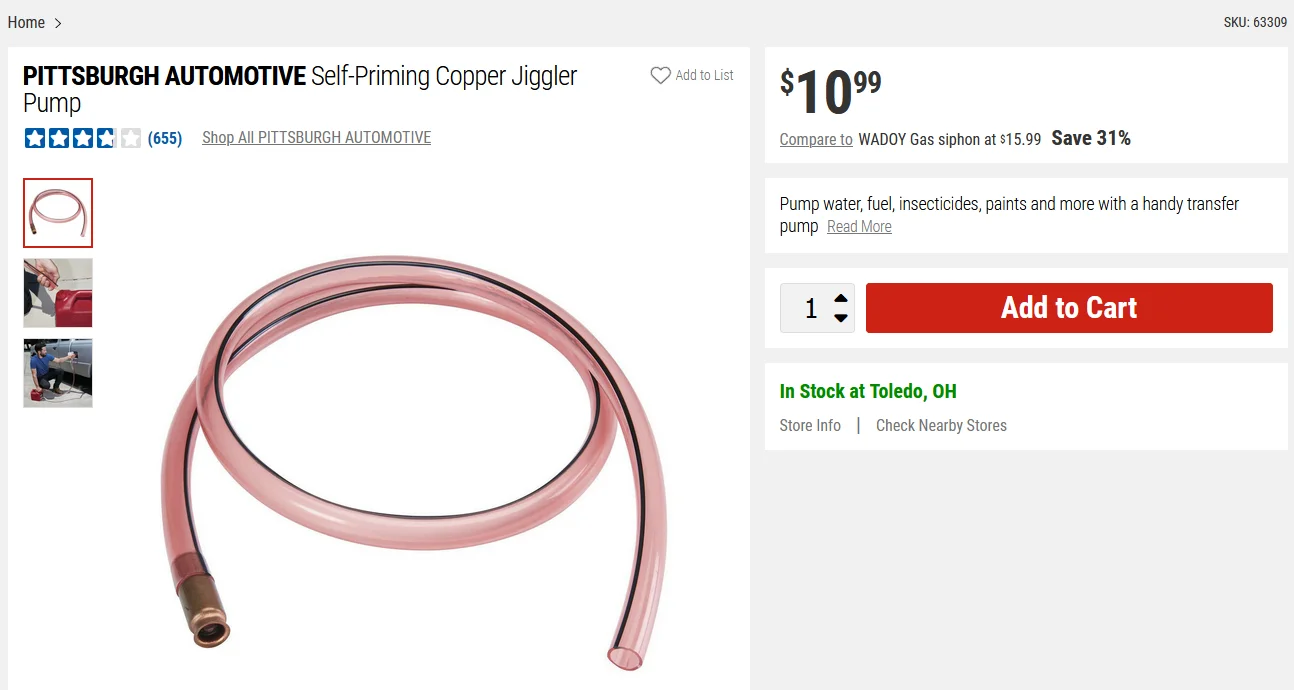Increase quantity with the up arrow
The height and width of the screenshot is (690, 1294).
click(841, 298)
